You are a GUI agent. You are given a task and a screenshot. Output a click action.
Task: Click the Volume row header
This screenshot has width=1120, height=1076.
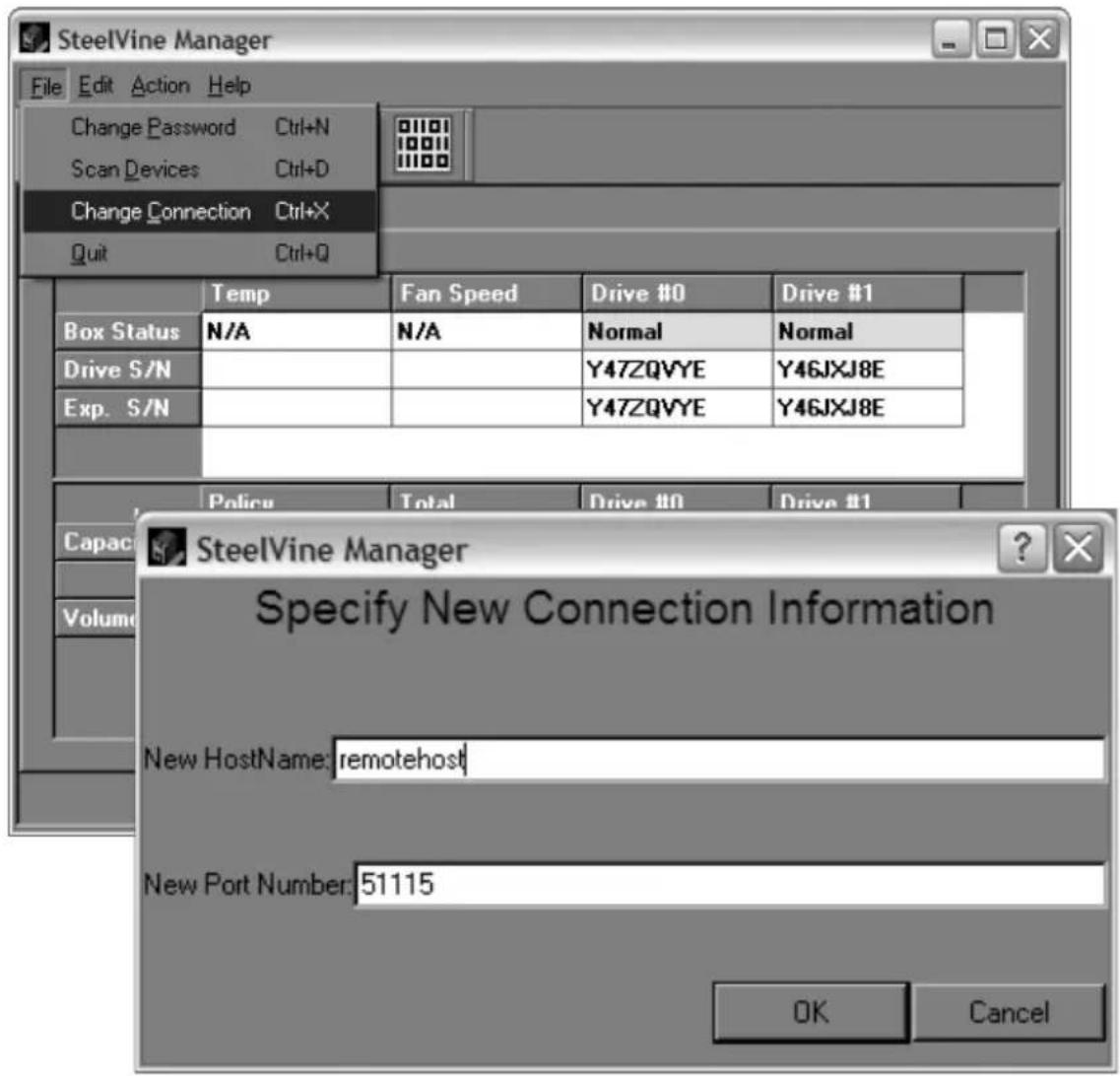pos(97,617)
